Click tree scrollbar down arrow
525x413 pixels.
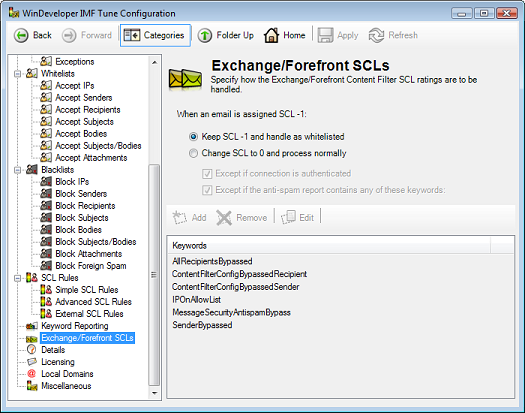(154, 393)
